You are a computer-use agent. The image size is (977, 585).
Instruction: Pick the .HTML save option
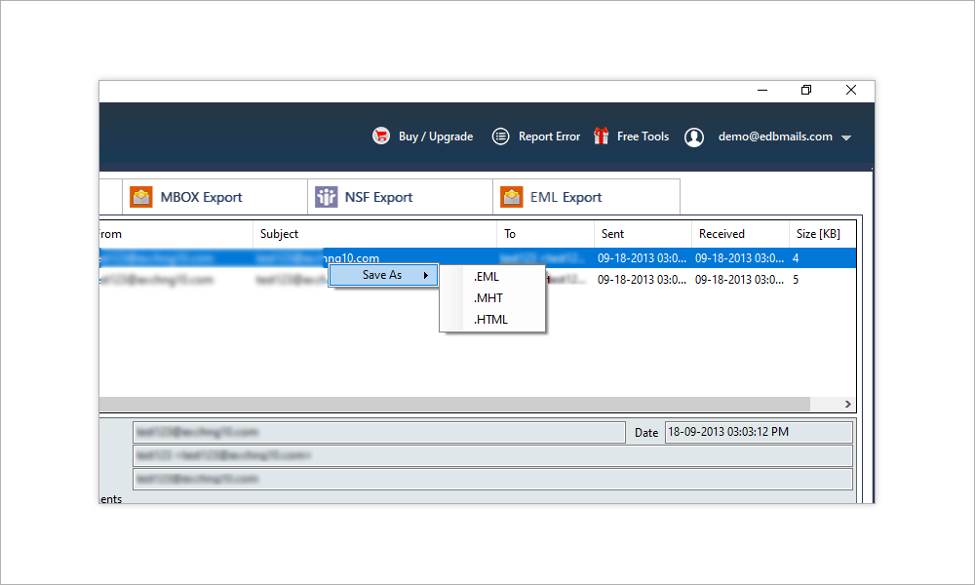(491, 320)
